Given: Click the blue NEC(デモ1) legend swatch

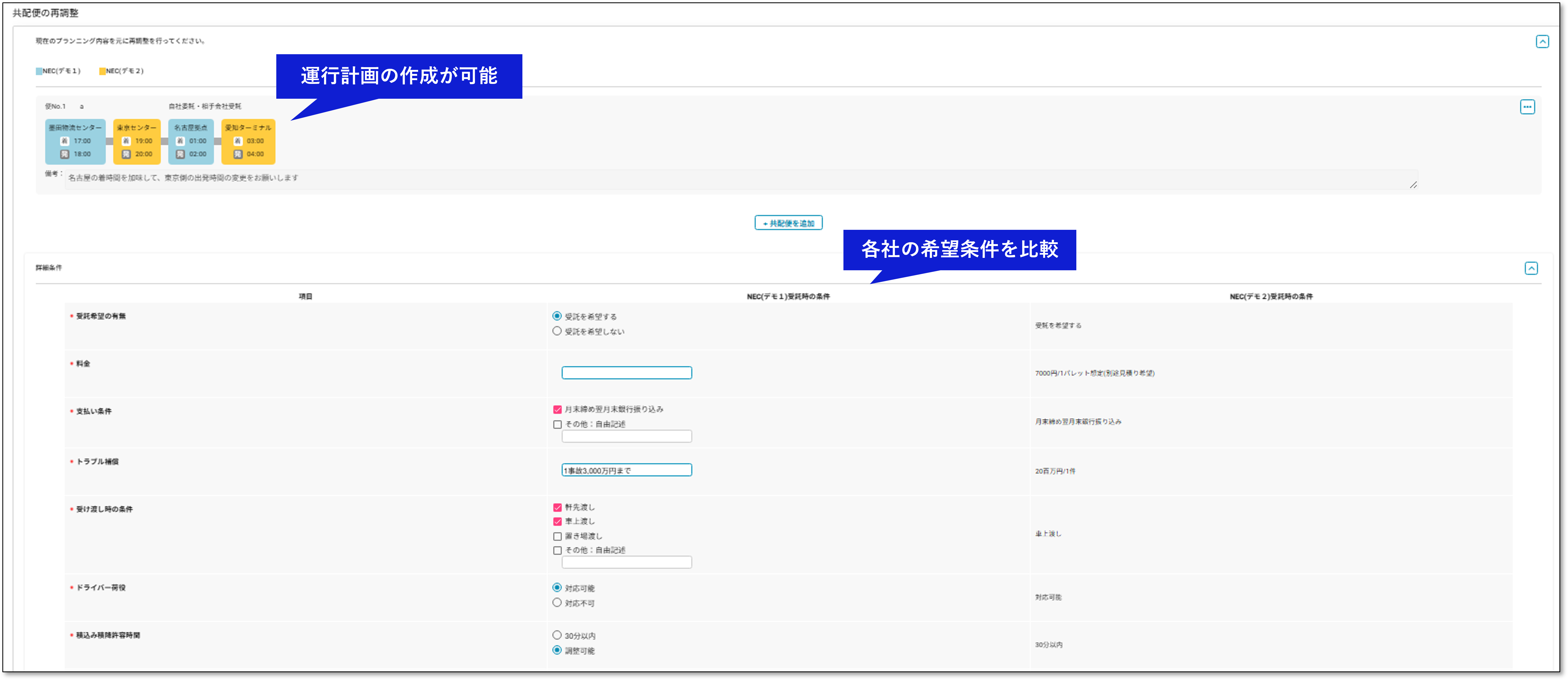Looking at the screenshot, I should 39,71.
